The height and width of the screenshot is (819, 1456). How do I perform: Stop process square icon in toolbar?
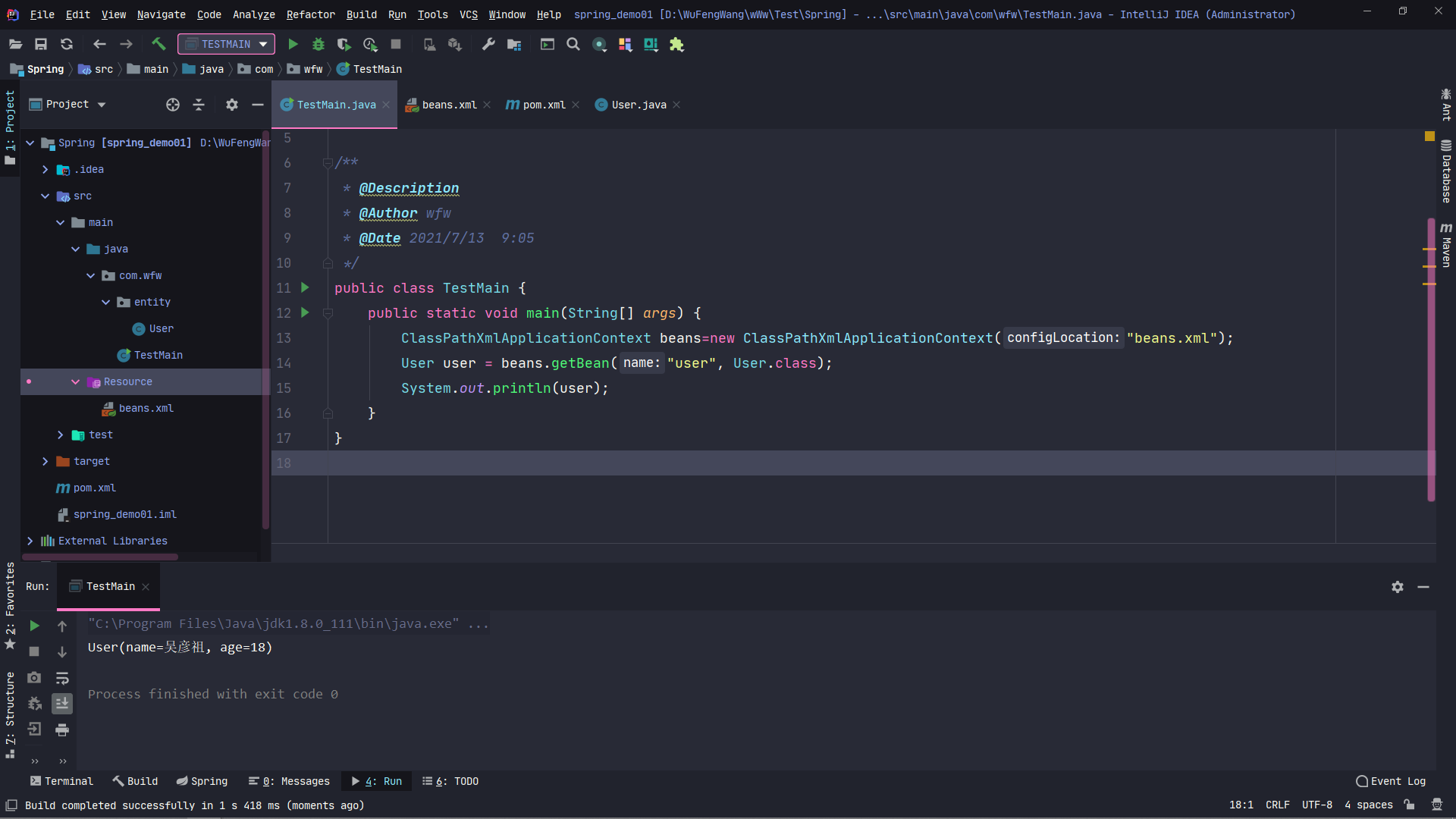[x=396, y=44]
